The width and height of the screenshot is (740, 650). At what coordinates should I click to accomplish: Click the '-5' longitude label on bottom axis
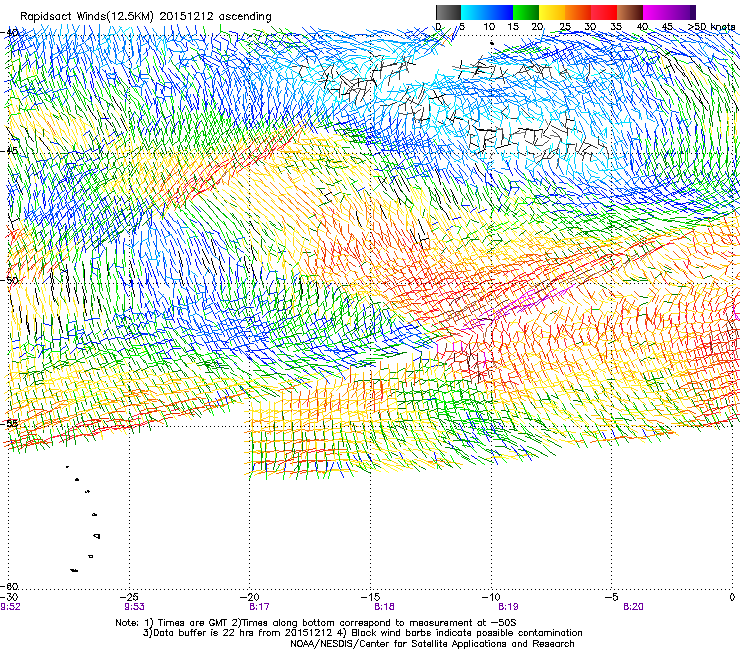coord(612,597)
